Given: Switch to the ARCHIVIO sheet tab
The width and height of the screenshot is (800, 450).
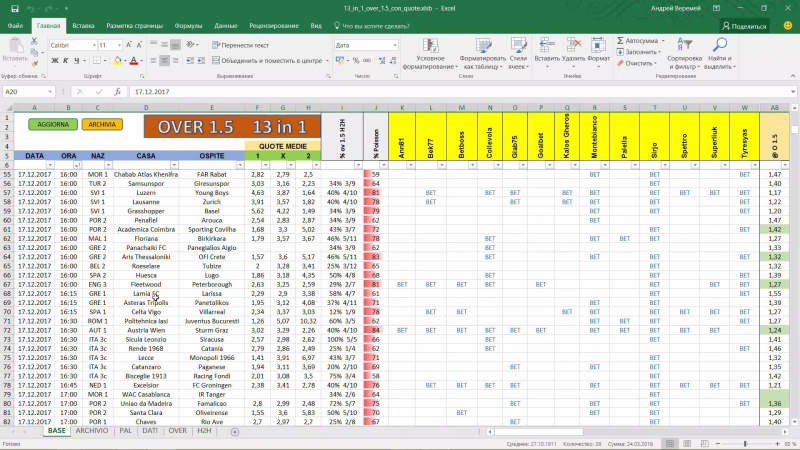Looking at the screenshot, I should point(92,431).
